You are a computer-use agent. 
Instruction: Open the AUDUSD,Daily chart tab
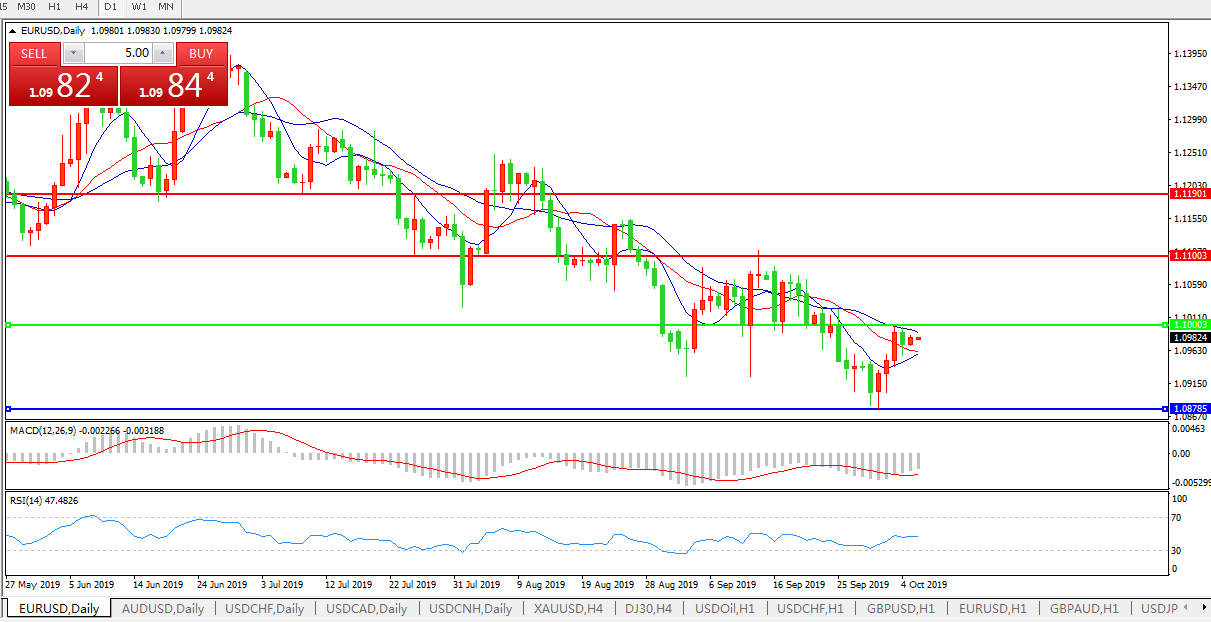(x=162, y=608)
